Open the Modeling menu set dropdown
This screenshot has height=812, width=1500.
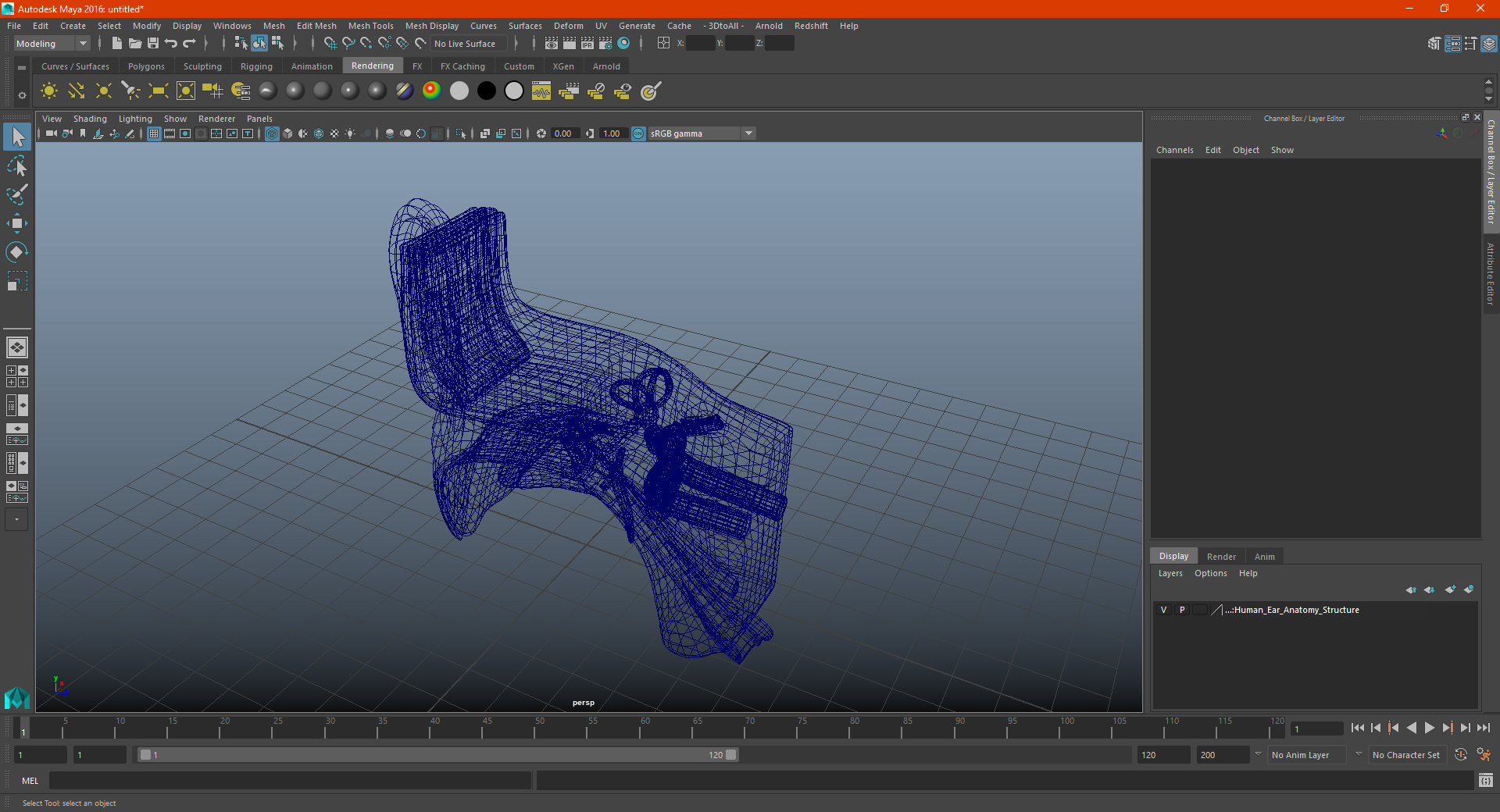point(52,44)
